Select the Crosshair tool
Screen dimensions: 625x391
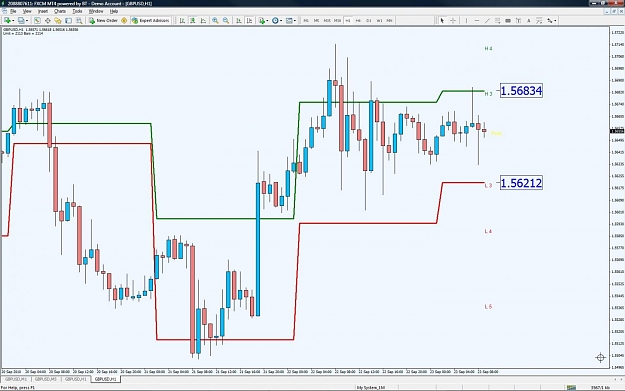coord(453,20)
